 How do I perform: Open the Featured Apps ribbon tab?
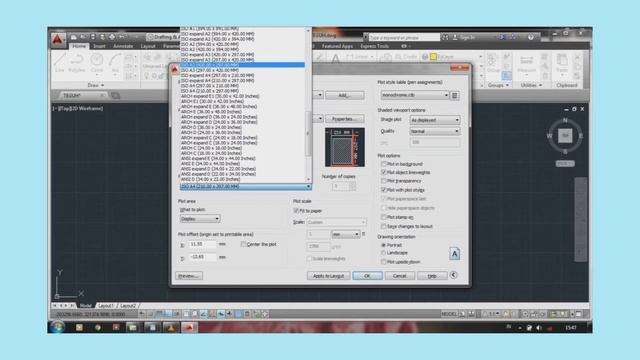337,46
